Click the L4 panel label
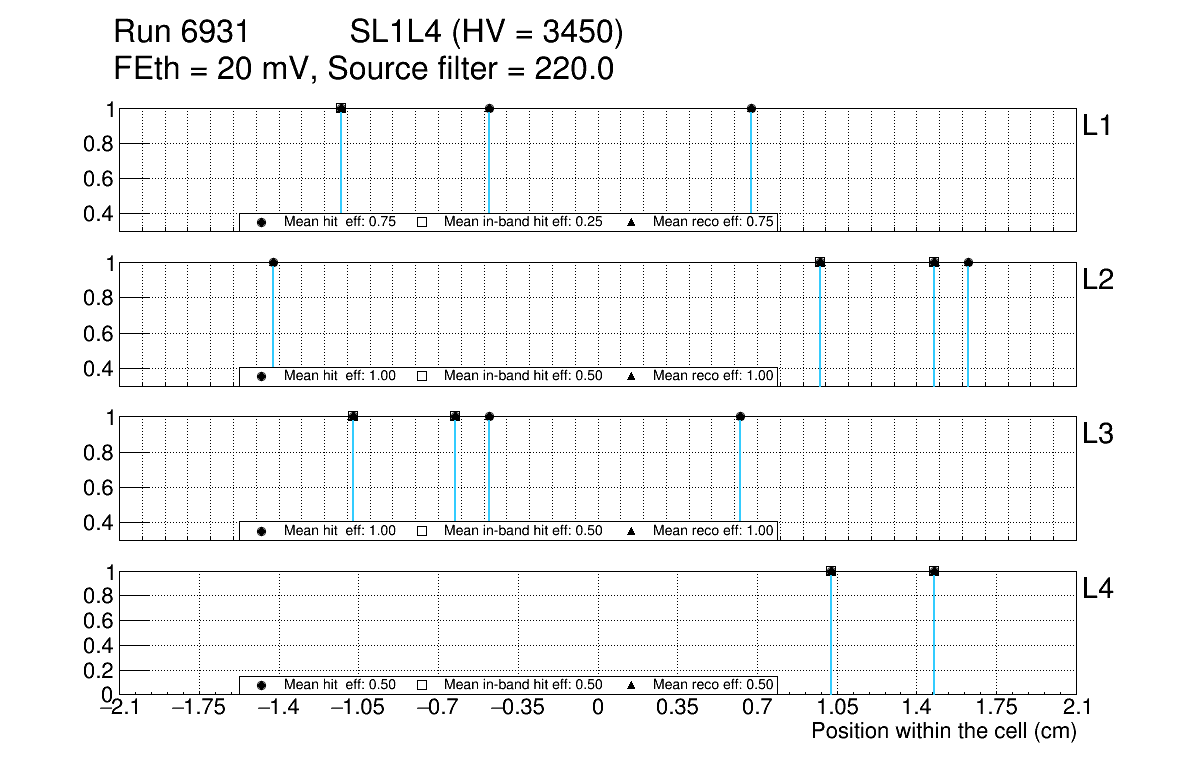The image size is (1196, 772). (1098, 589)
